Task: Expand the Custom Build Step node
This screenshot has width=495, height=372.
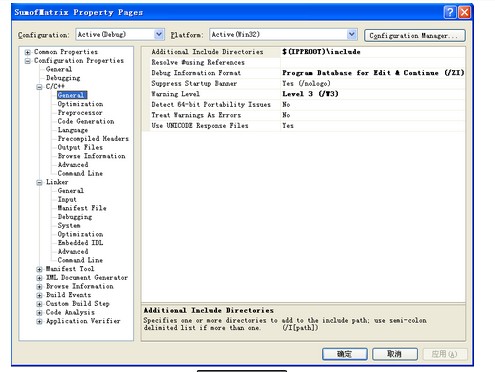Action: pos(39,304)
